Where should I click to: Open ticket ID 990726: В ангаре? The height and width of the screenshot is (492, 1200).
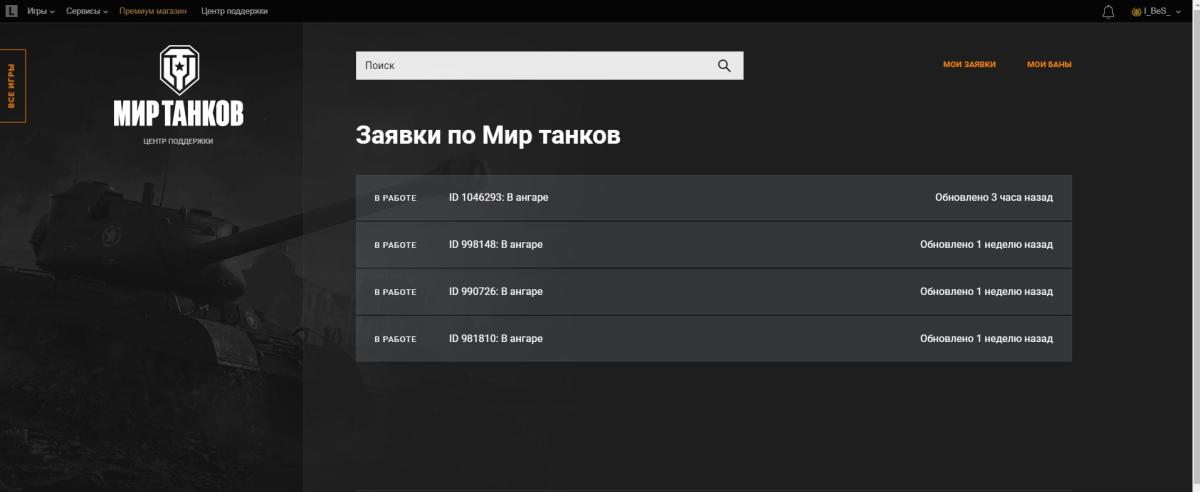point(713,292)
